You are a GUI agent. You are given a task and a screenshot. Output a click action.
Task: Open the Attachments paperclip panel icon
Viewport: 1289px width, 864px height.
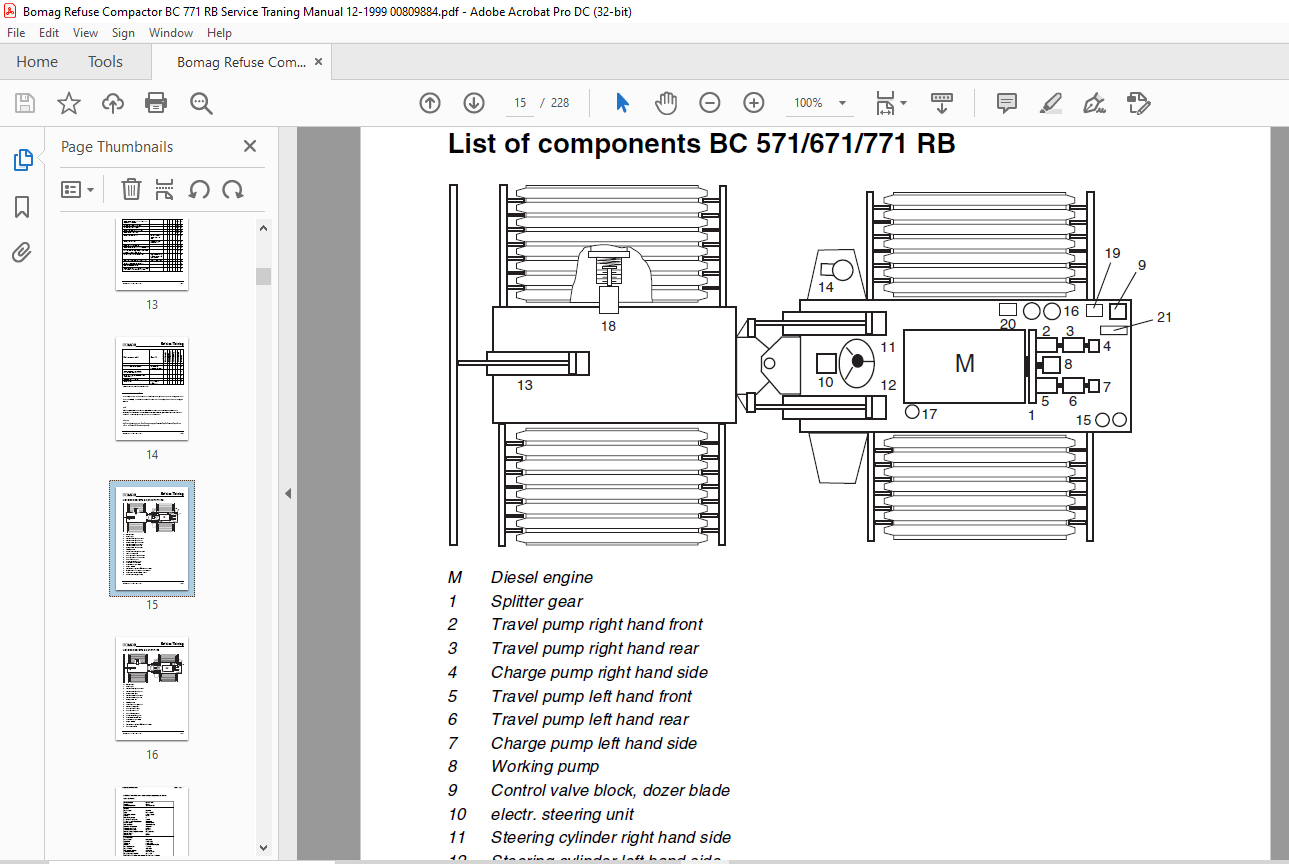(x=22, y=253)
